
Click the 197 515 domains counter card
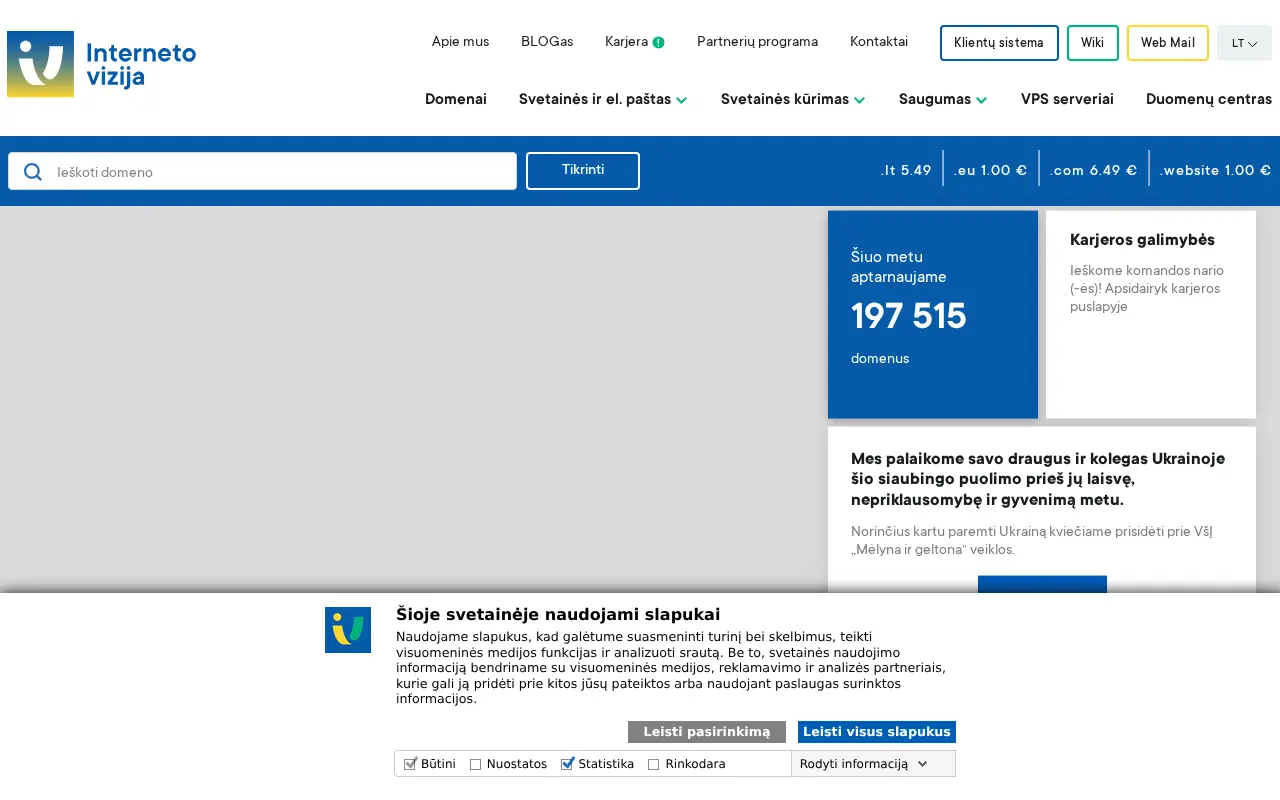(x=933, y=314)
